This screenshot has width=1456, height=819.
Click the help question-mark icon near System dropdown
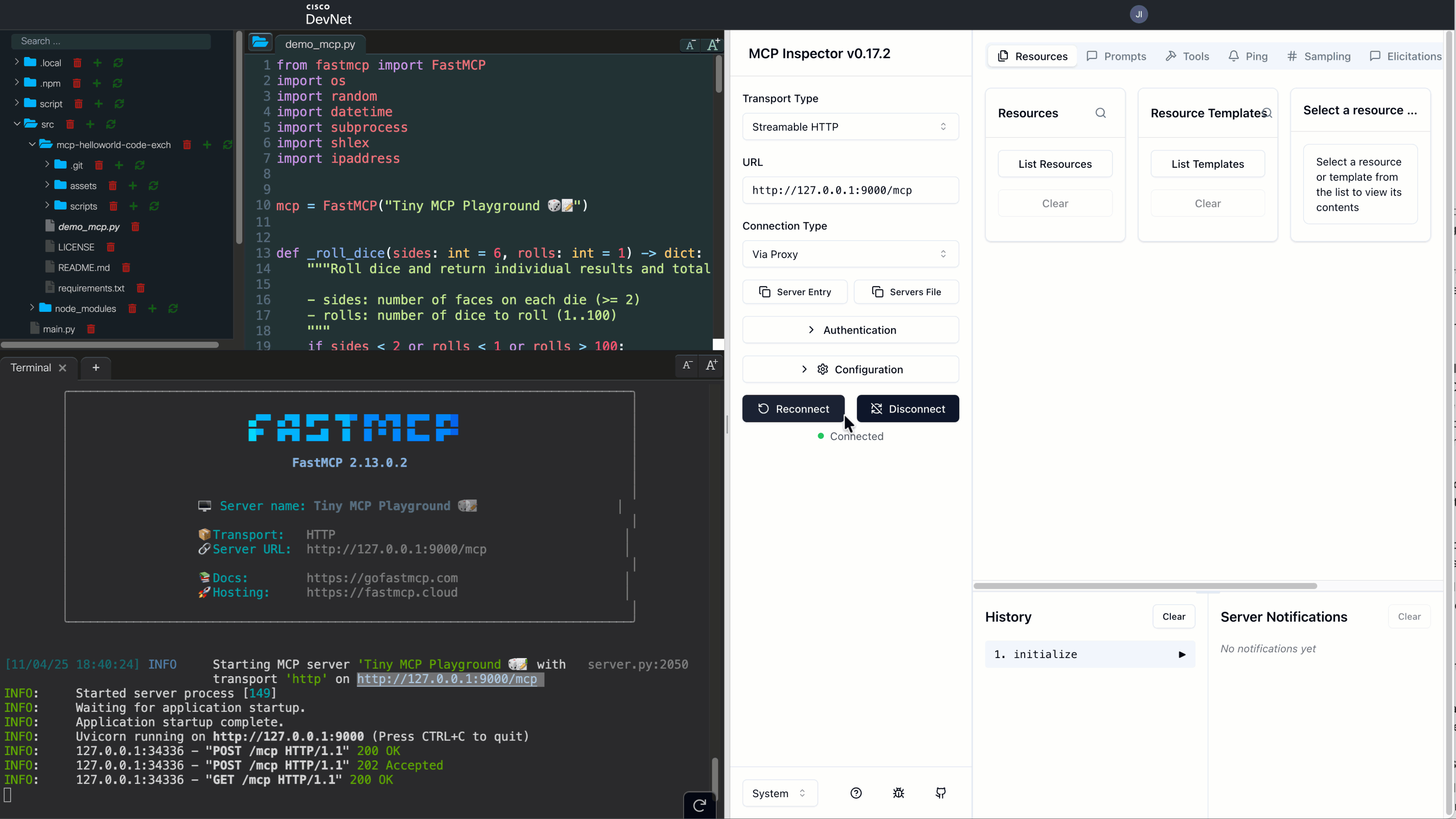[856, 793]
